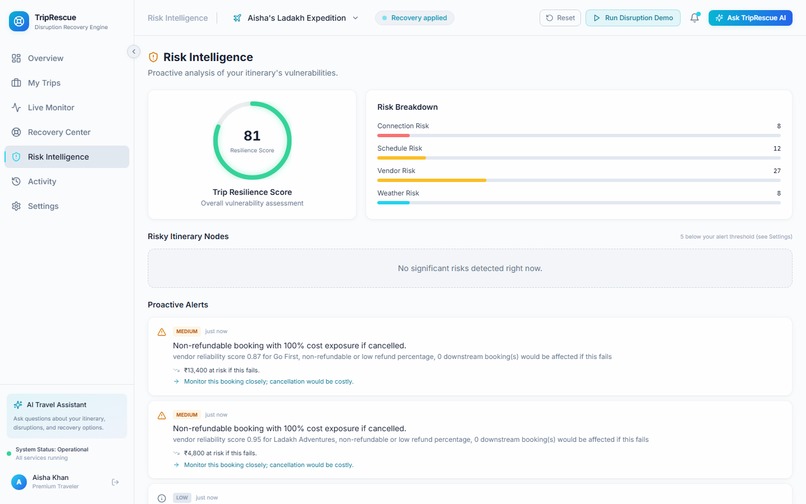
Task: Click the Ask TripRescue AI button
Action: [750, 18]
